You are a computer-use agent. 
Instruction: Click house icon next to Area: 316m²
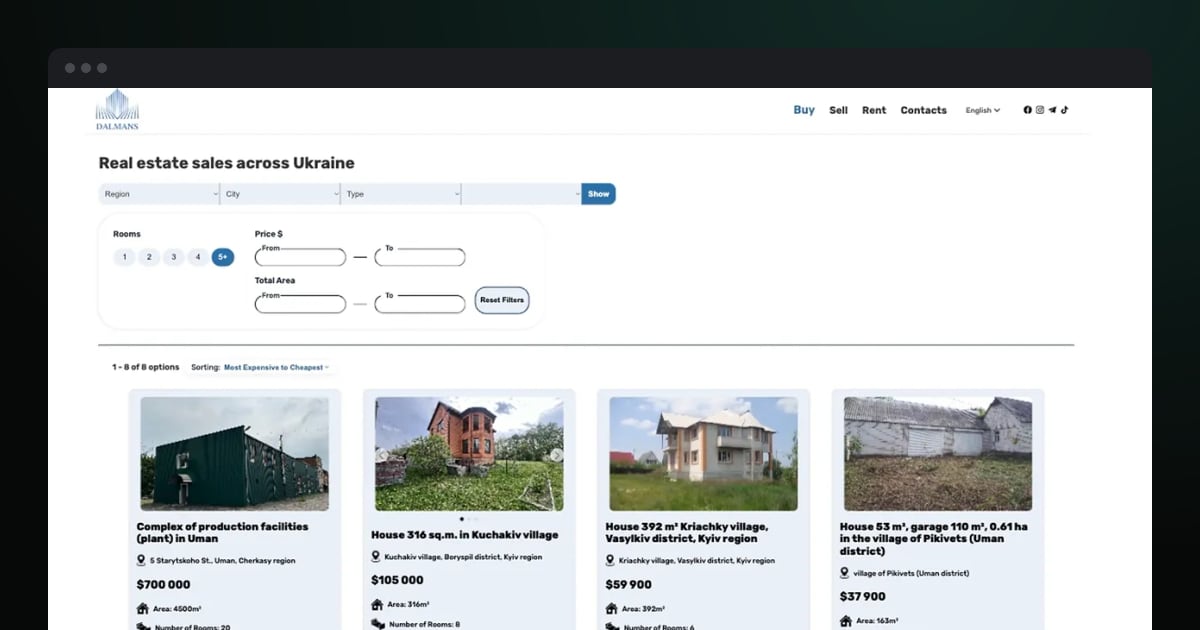(x=377, y=605)
